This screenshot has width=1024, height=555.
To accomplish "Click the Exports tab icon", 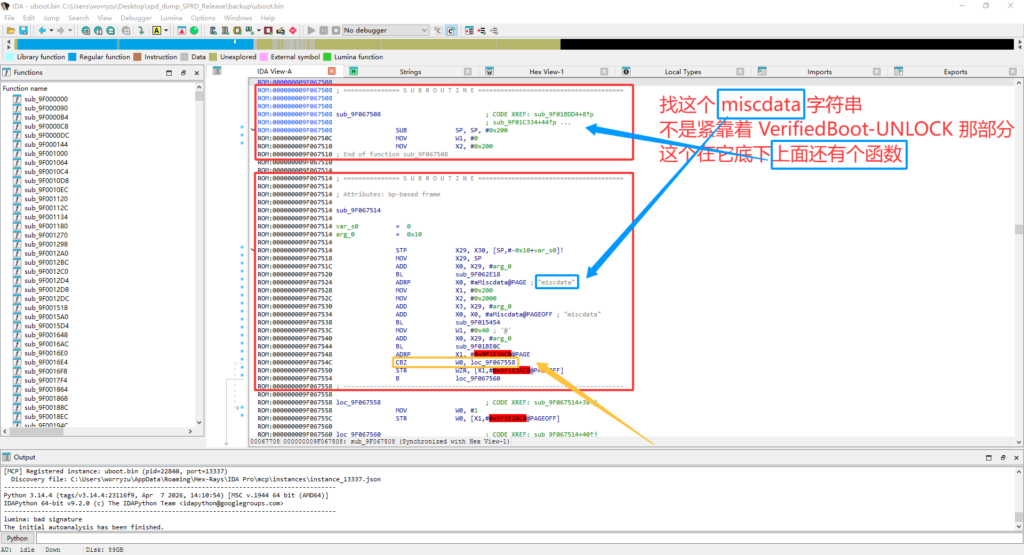I will 899,71.
